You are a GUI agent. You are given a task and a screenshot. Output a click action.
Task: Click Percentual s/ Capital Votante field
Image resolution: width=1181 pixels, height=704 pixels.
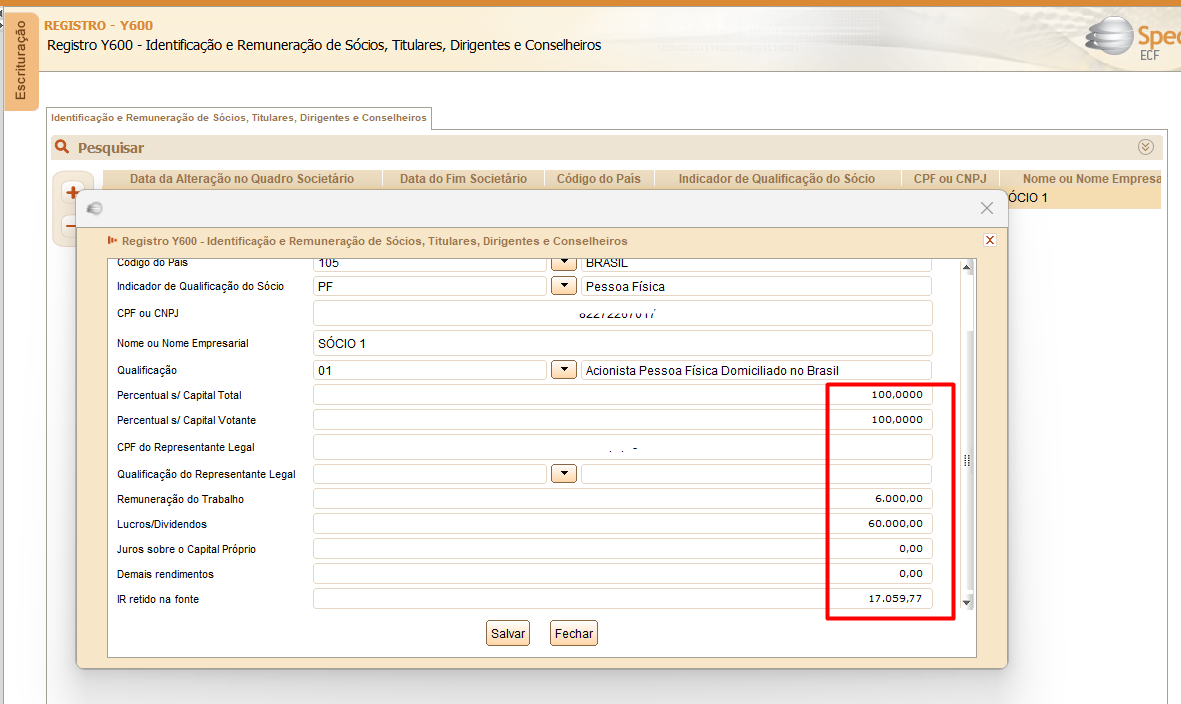pyautogui.click(x=622, y=419)
